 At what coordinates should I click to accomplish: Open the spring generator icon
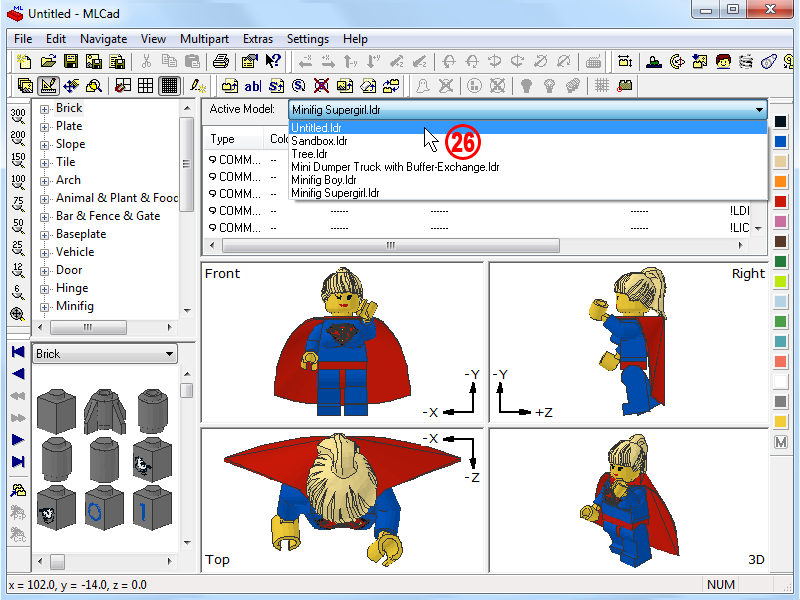[746, 62]
